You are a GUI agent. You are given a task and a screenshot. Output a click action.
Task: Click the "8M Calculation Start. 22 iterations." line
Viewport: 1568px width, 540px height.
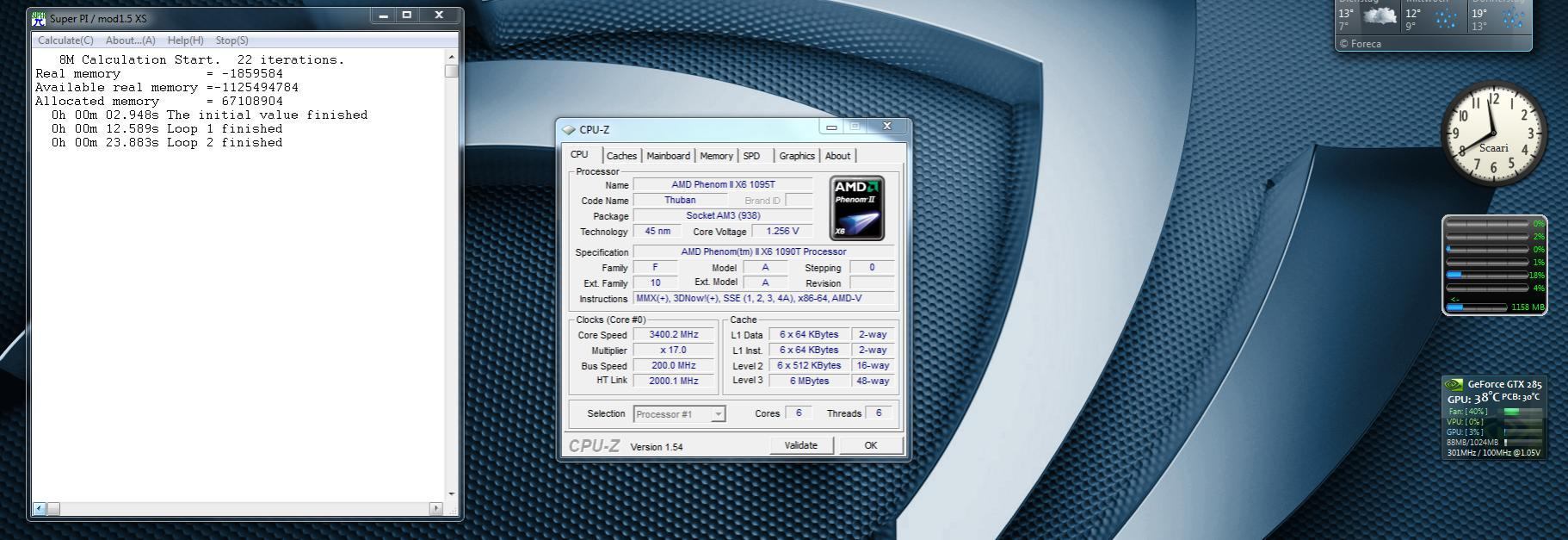201,59
